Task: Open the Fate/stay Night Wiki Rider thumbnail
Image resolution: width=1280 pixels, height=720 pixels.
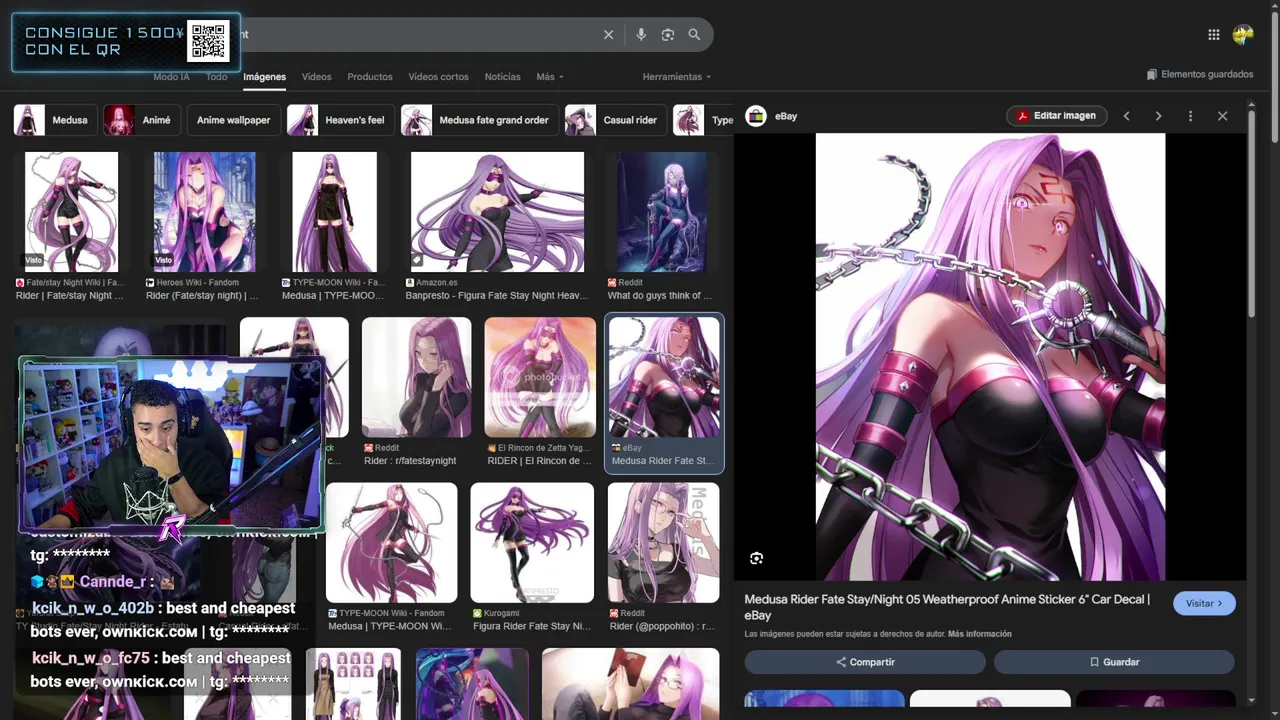Action: pyautogui.click(x=71, y=212)
